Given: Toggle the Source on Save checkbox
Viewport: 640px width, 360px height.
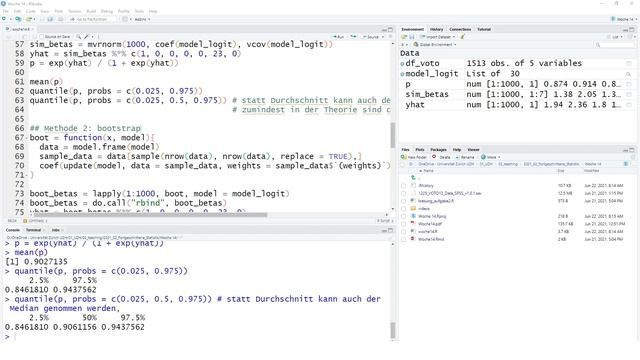Looking at the screenshot, I should [41, 37].
